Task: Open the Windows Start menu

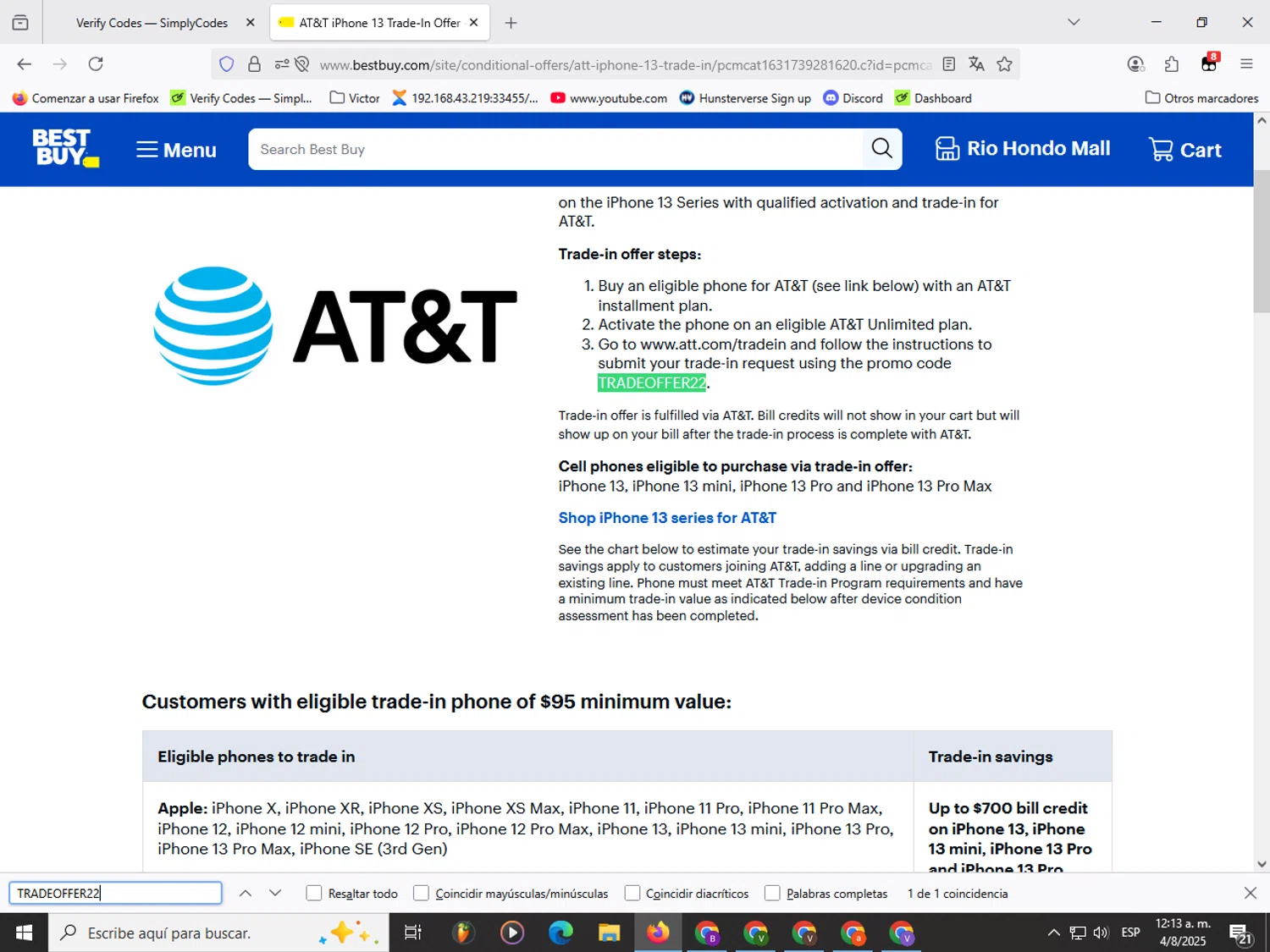Action: tap(24, 933)
